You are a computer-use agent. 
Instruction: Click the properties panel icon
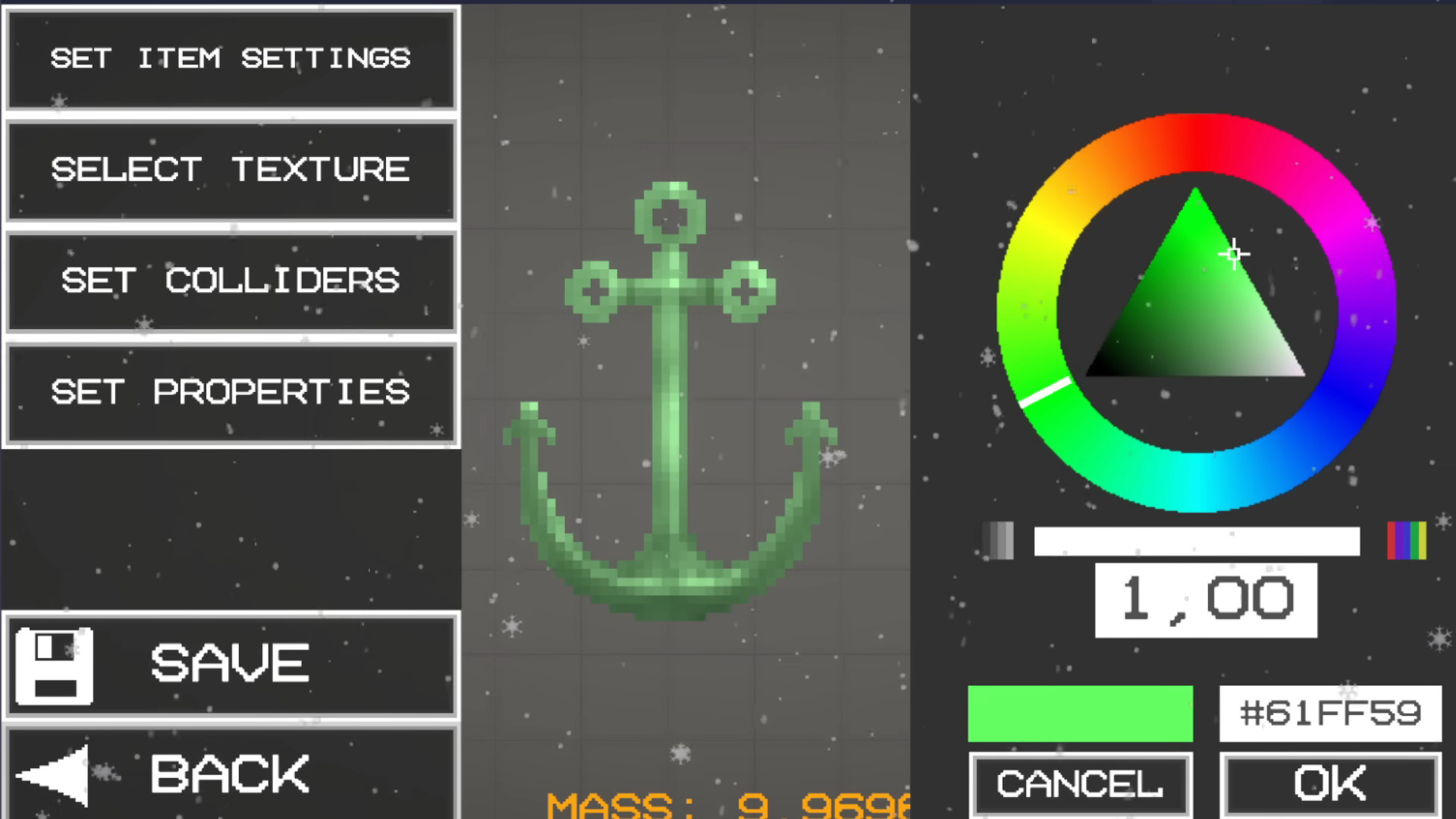(x=229, y=389)
